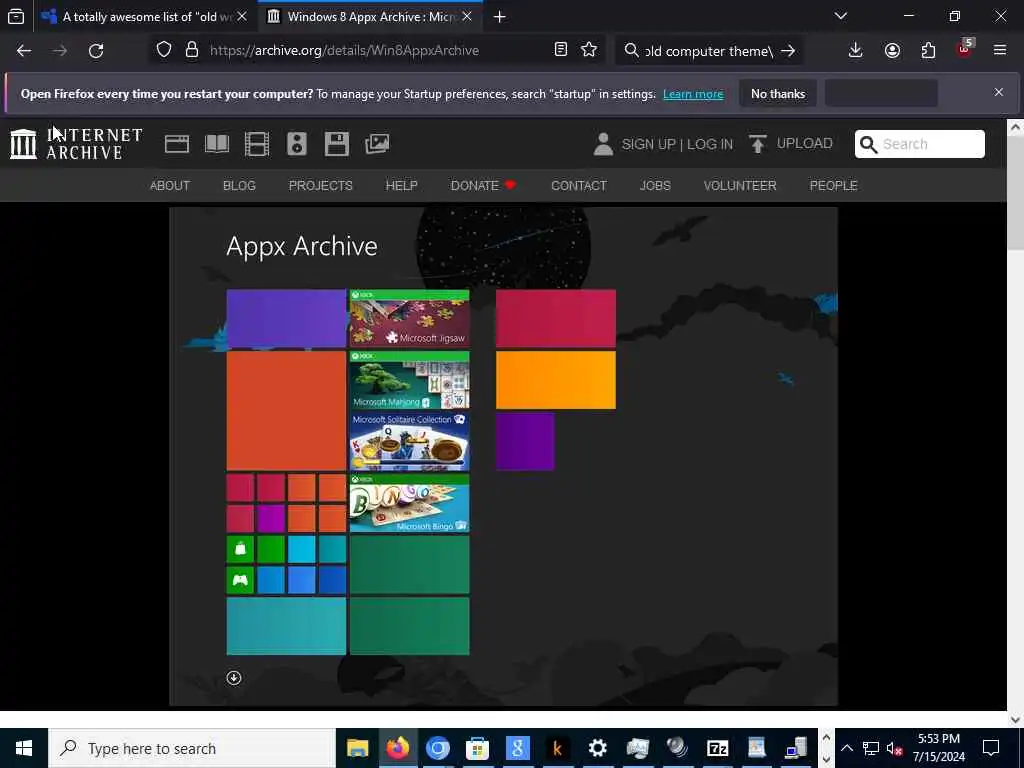The width and height of the screenshot is (1024, 768).
Task: Open the BLOG menu item
Action: pos(239,185)
